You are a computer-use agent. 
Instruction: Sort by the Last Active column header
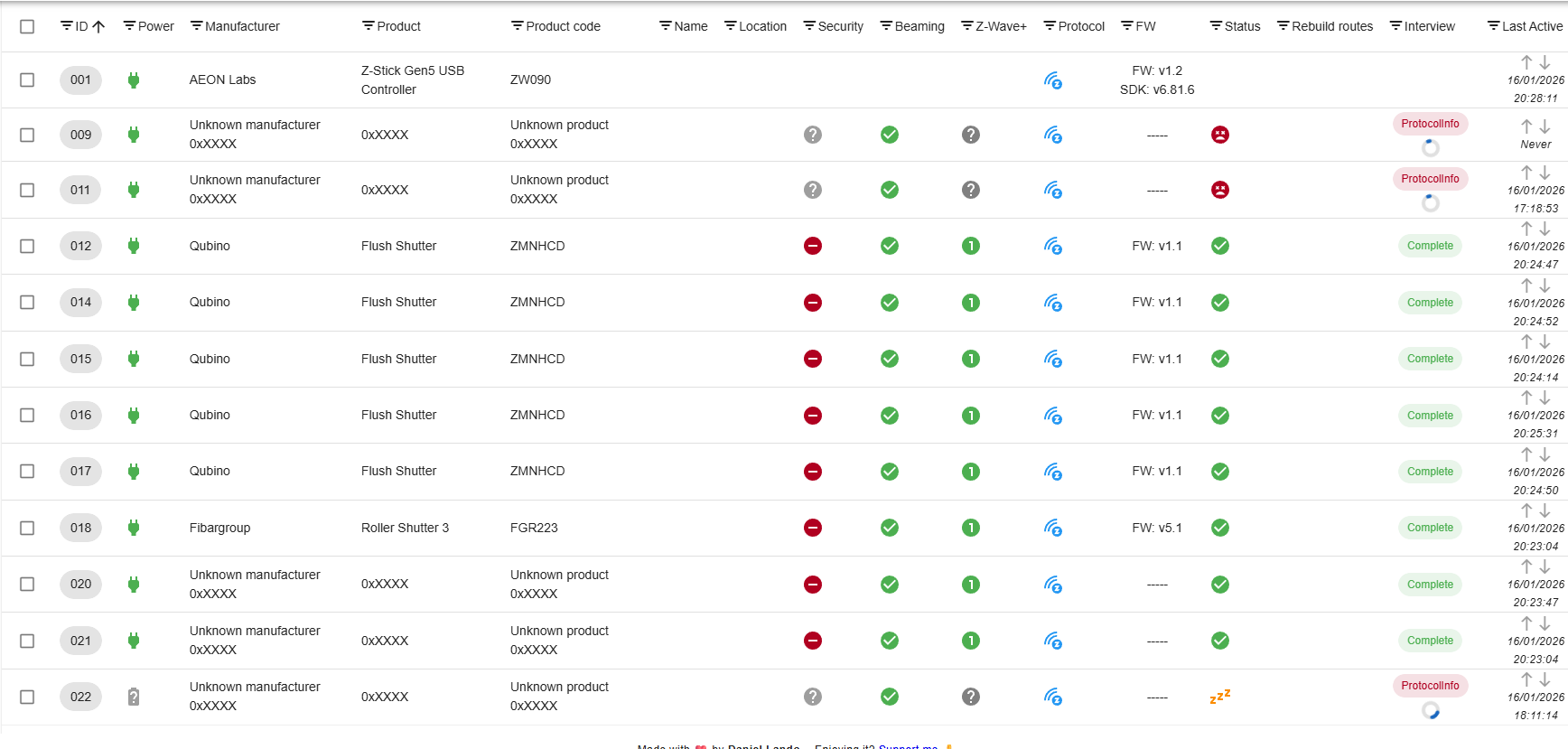coord(1532,26)
